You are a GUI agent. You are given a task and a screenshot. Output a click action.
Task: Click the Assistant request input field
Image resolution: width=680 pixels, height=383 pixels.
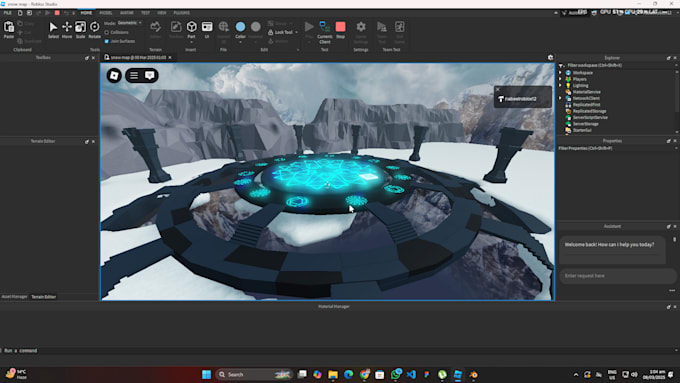618,276
